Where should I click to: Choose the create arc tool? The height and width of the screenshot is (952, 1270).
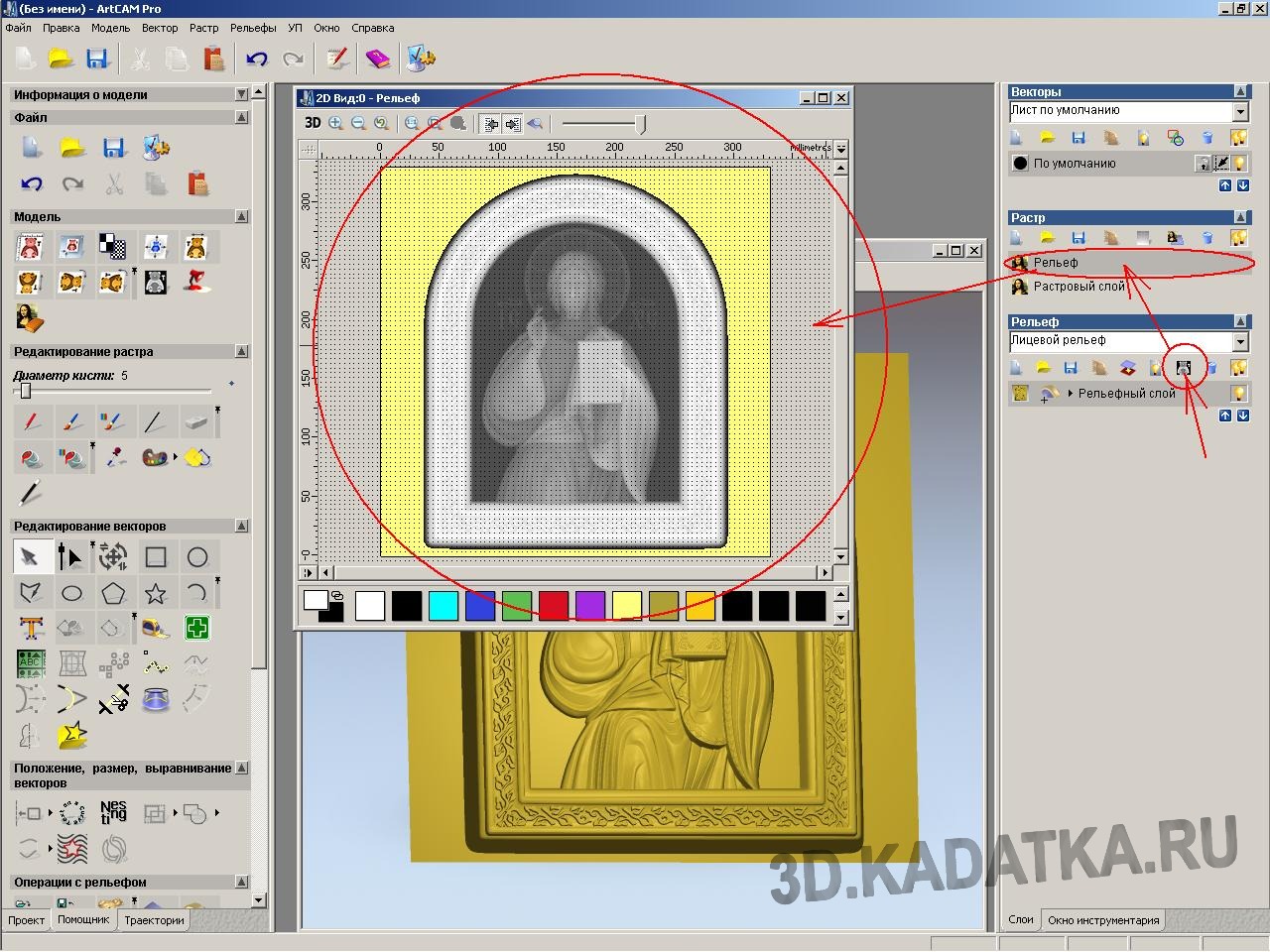click(197, 593)
